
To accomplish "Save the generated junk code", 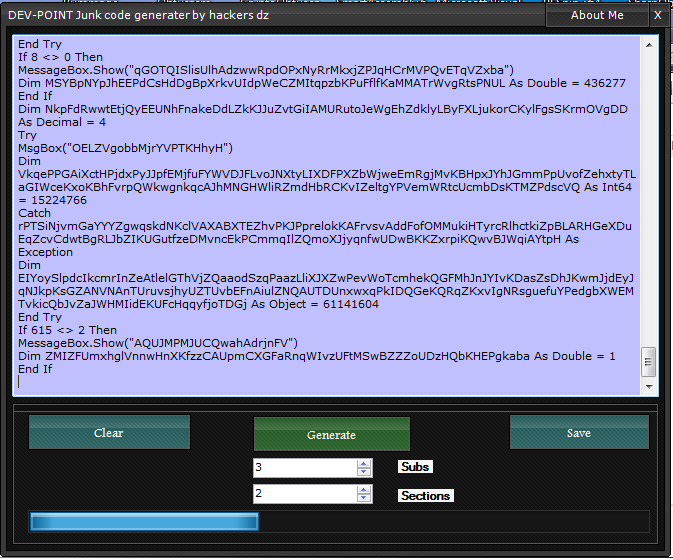I will [x=578, y=433].
